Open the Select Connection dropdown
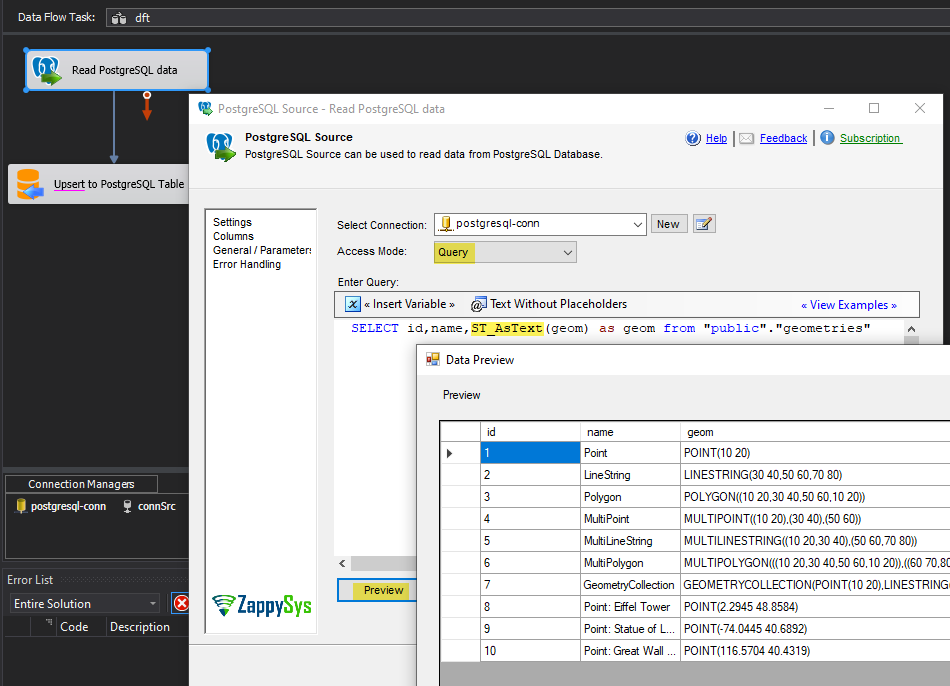Viewport: 950px width, 686px height. (x=637, y=224)
